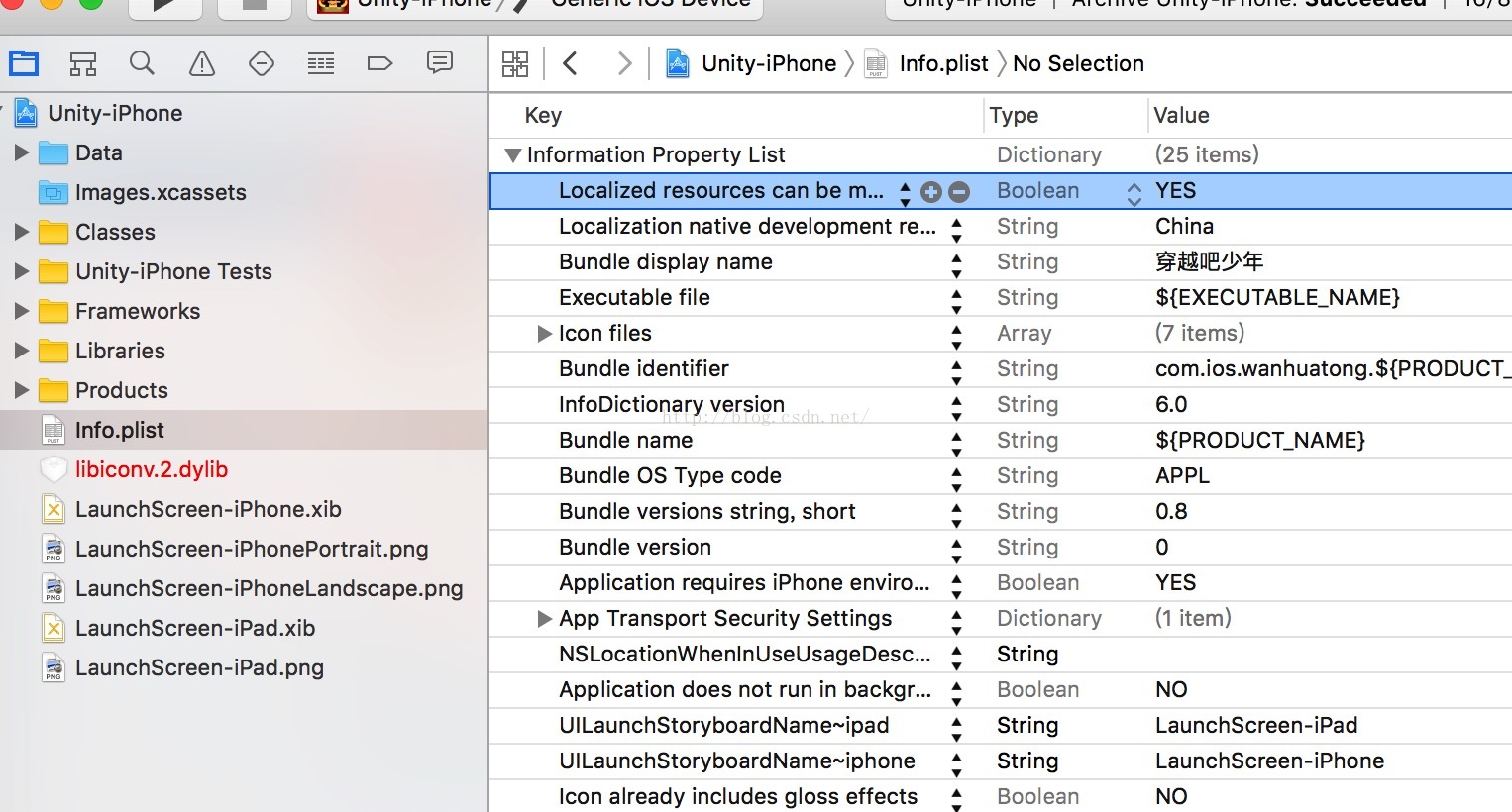Expand the Unity-iPhone Tests folder
This screenshot has width=1512, height=812.
(x=22, y=271)
